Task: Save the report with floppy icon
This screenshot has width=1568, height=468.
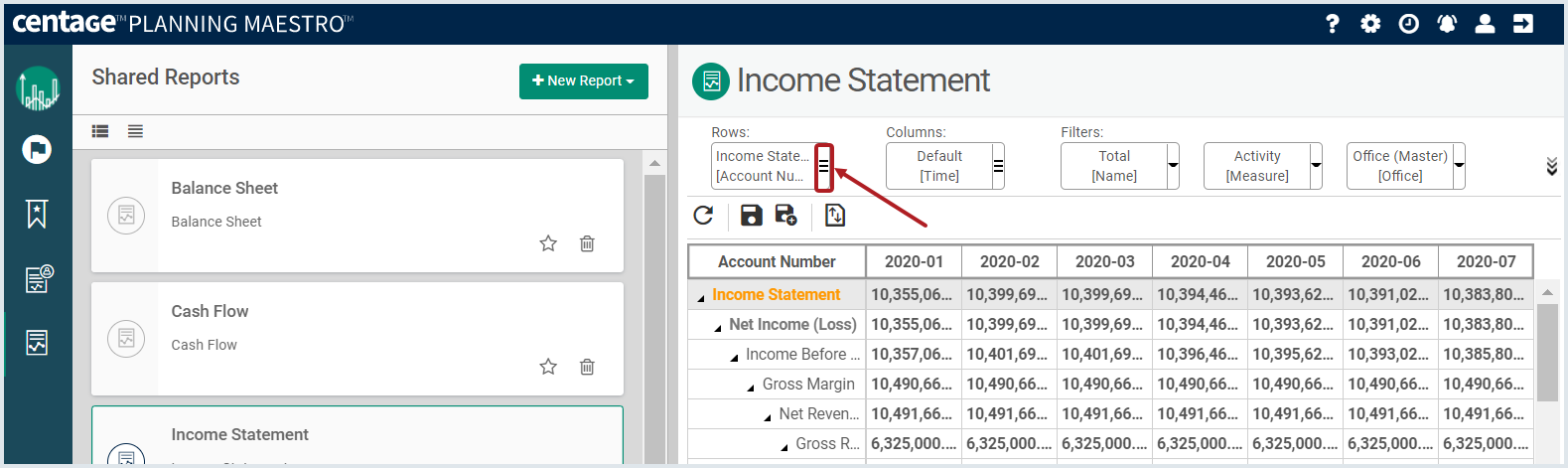Action: pos(752,215)
